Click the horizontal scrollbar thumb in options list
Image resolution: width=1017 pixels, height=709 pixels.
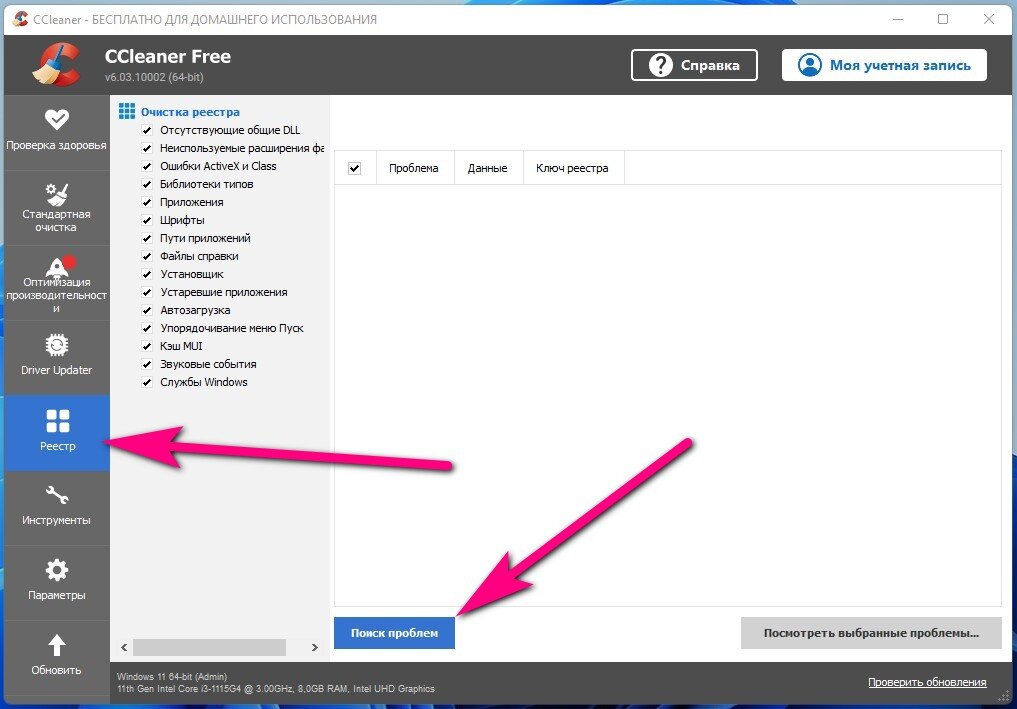coord(209,647)
